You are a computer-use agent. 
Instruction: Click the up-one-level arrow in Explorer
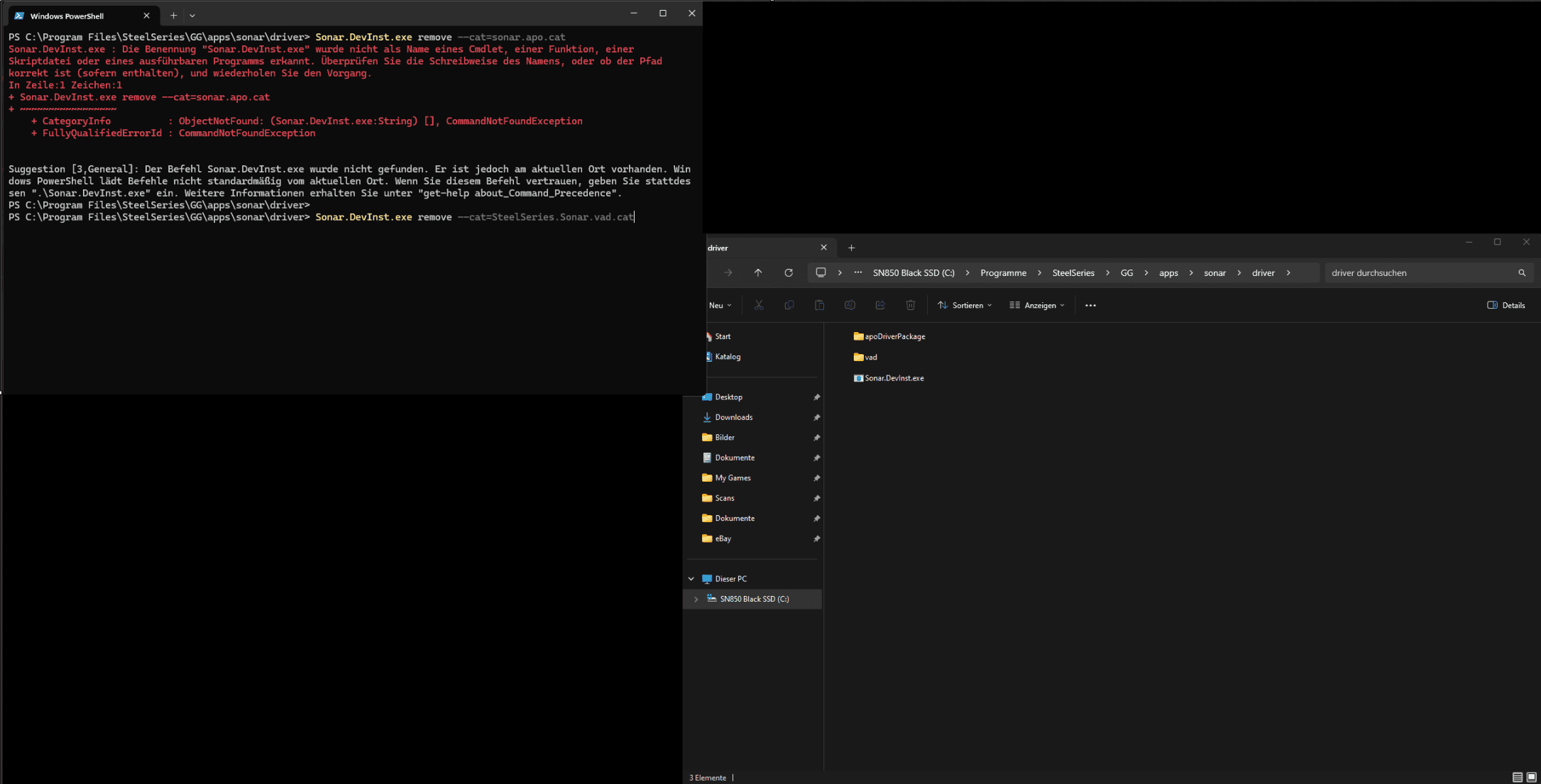click(x=758, y=272)
